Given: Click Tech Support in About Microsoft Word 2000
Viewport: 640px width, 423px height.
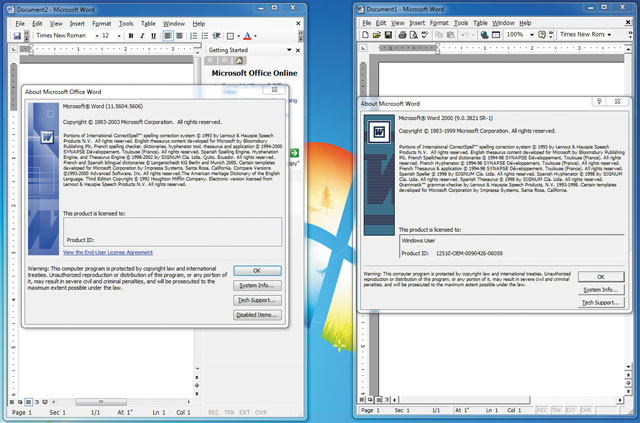Looking at the screenshot, I should pos(601,303).
